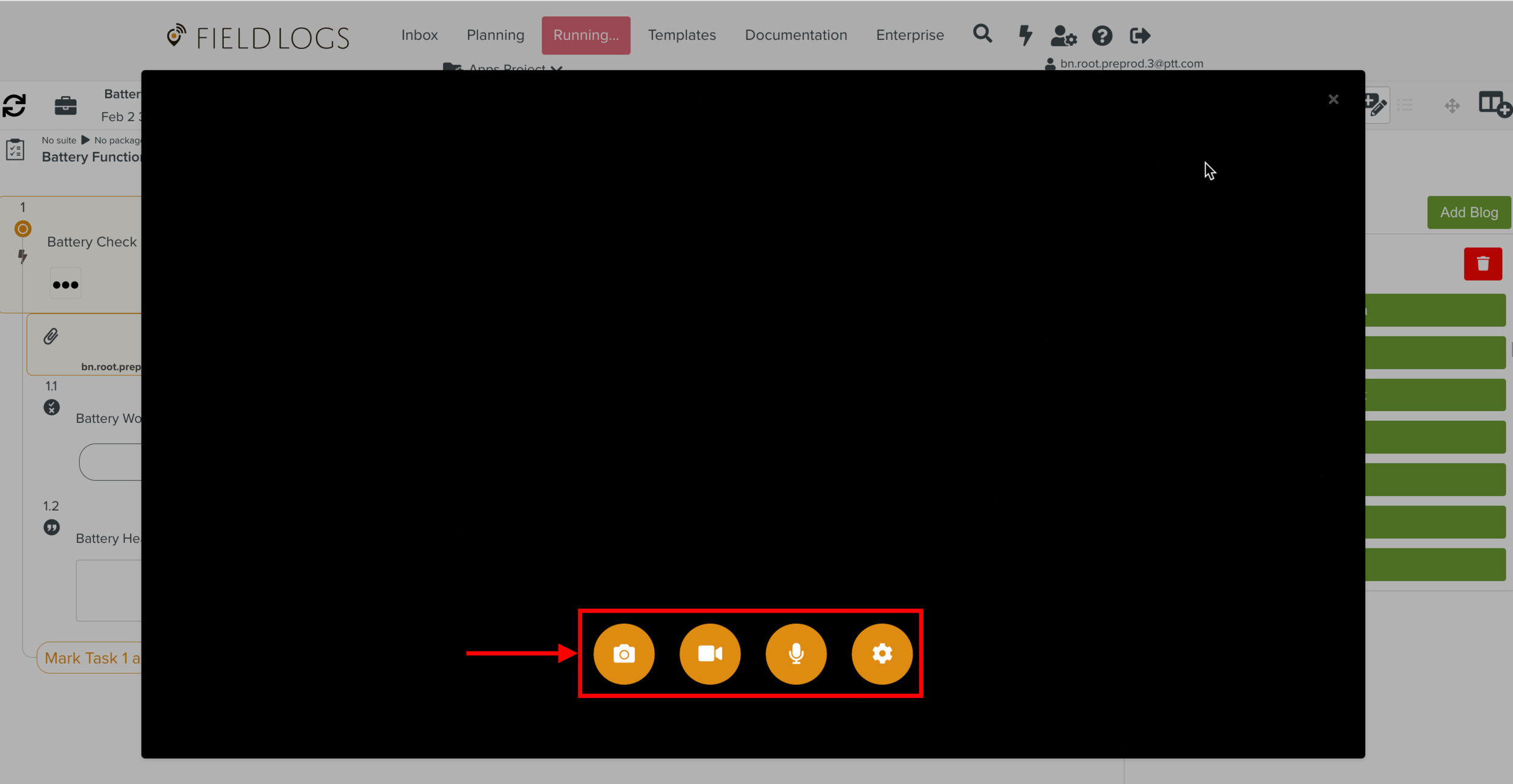The width and height of the screenshot is (1513, 784).
Task: Open the Inbox menu
Action: [419, 35]
